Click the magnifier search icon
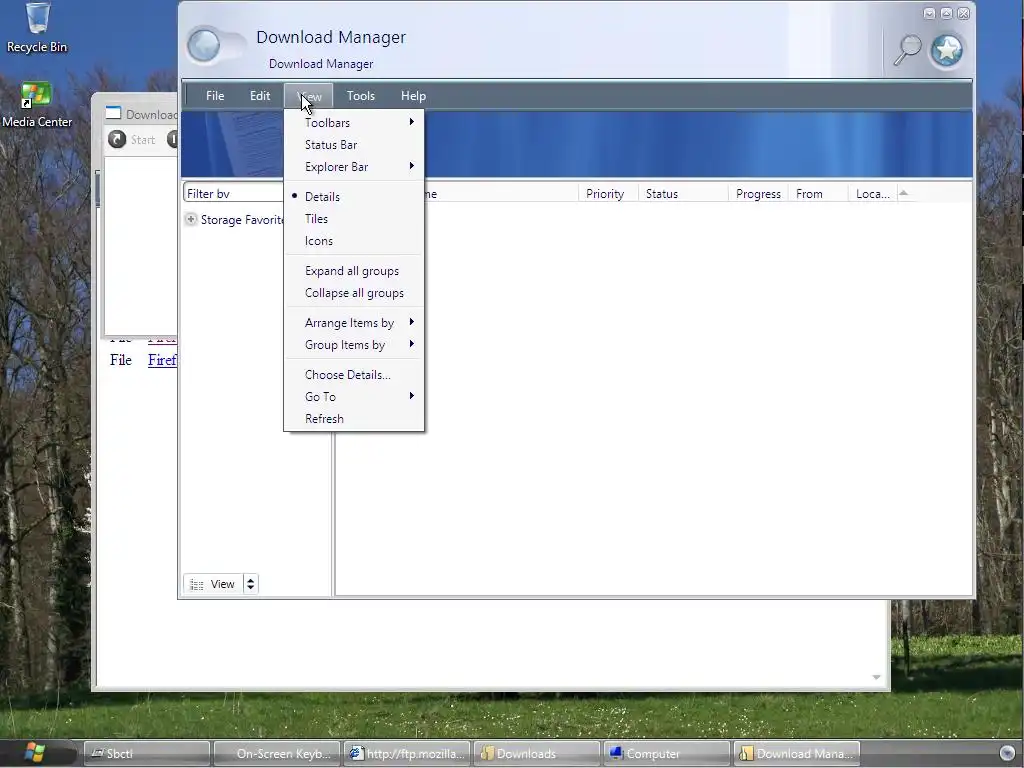Viewport: 1024px width, 768px height. click(907, 50)
